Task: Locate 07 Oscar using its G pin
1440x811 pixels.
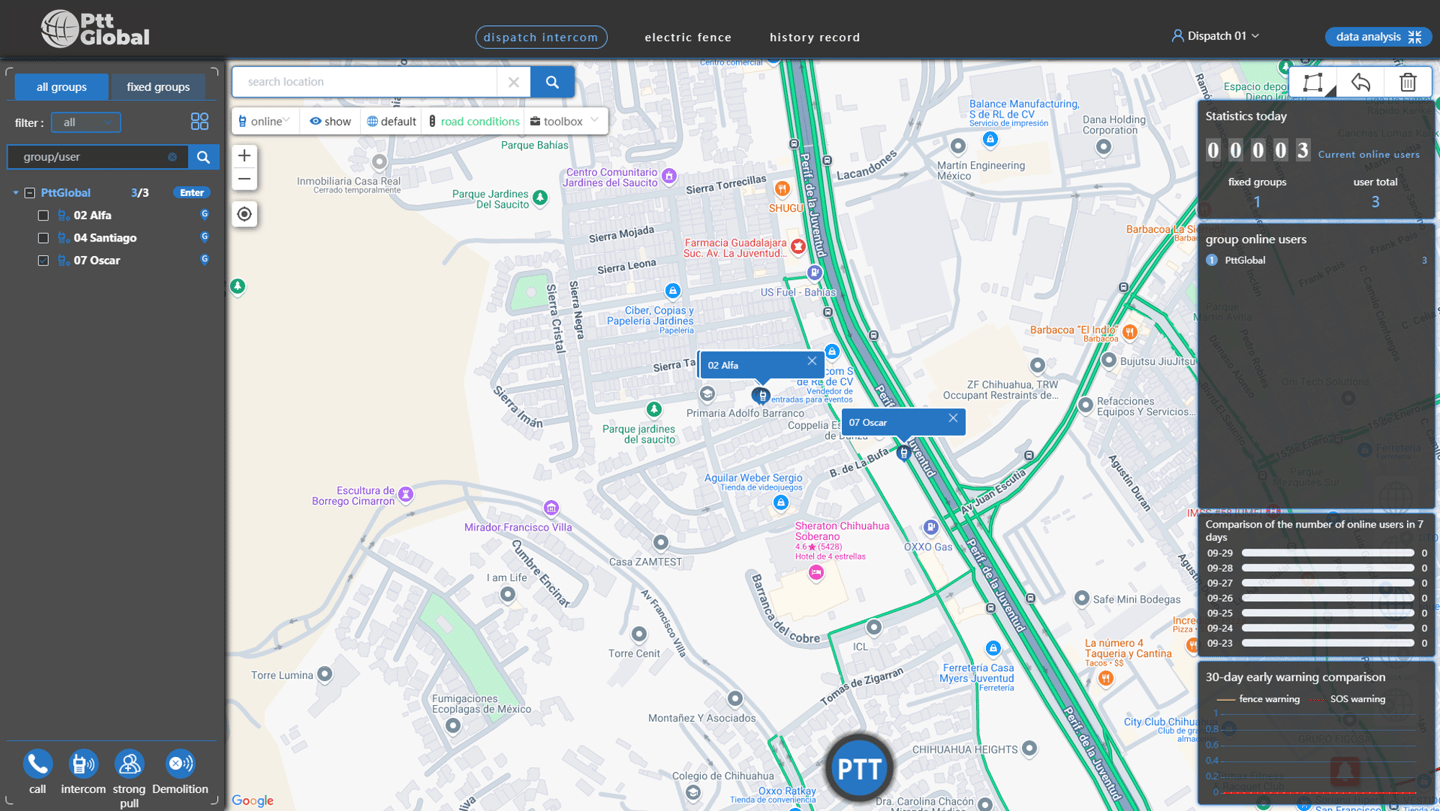Action: point(205,260)
